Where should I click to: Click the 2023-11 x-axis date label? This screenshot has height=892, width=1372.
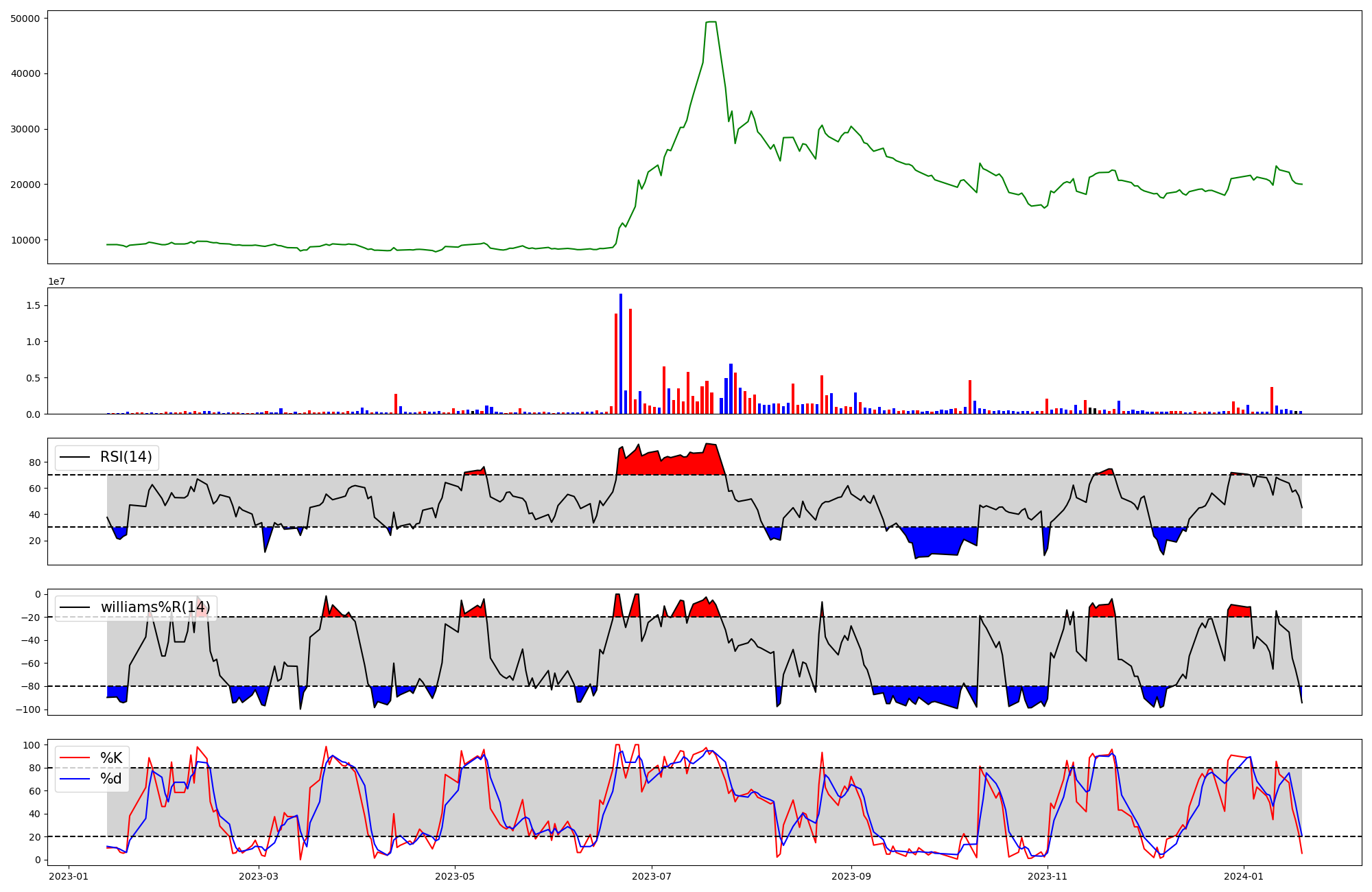1048,876
